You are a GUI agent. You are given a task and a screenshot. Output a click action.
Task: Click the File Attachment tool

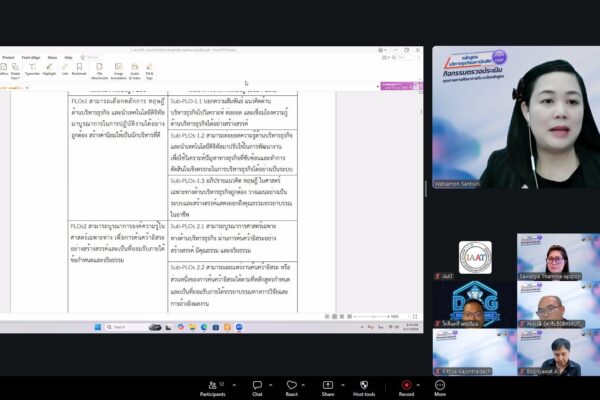click(99, 71)
